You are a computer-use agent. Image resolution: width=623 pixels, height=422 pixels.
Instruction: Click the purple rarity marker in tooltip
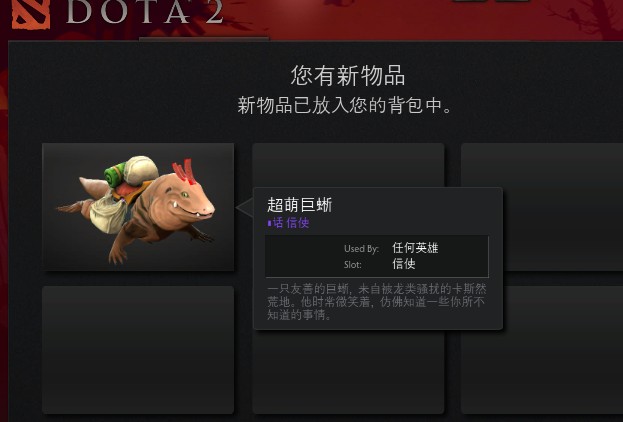269,223
